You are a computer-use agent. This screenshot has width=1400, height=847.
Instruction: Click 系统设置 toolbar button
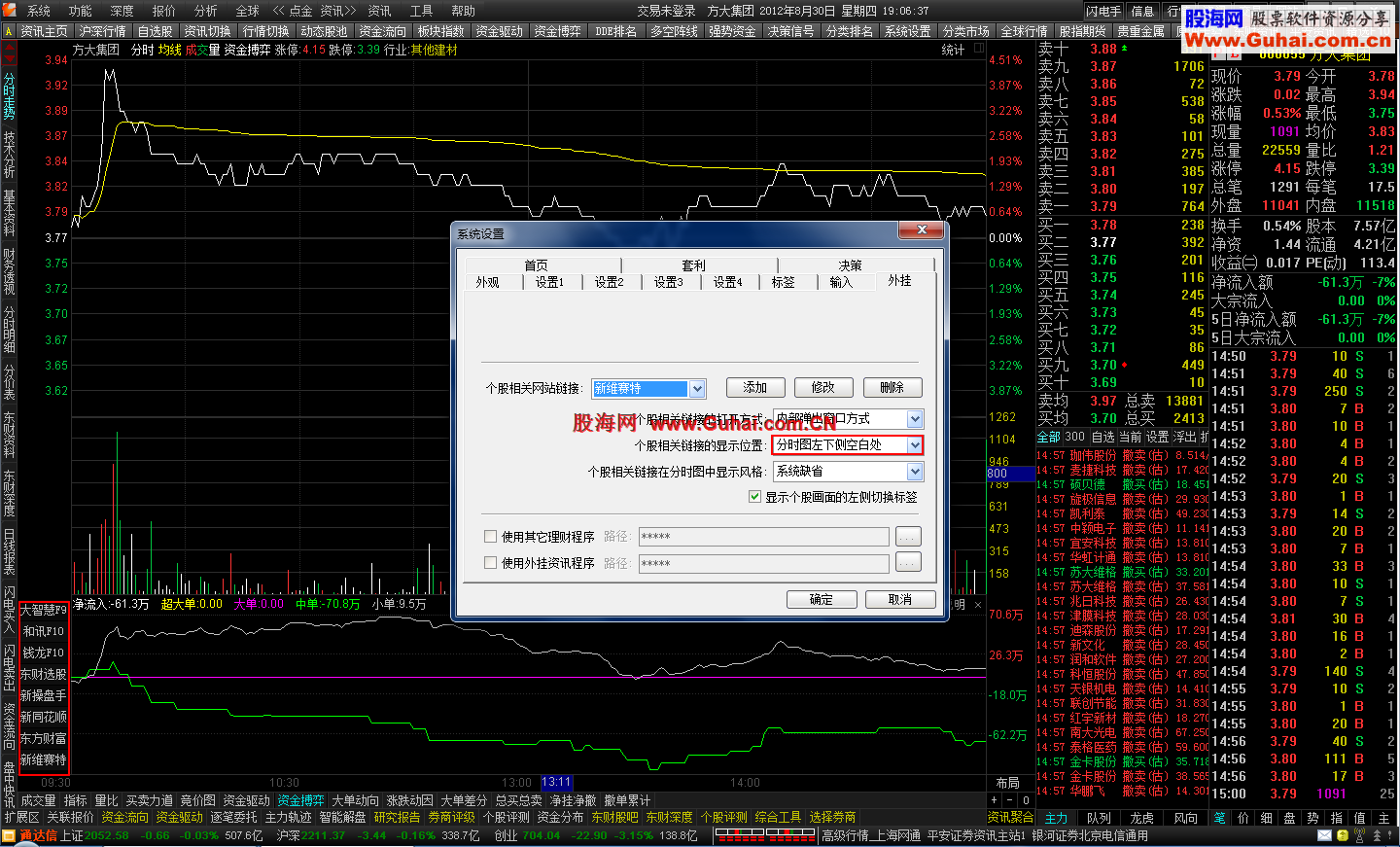[908, 31]
